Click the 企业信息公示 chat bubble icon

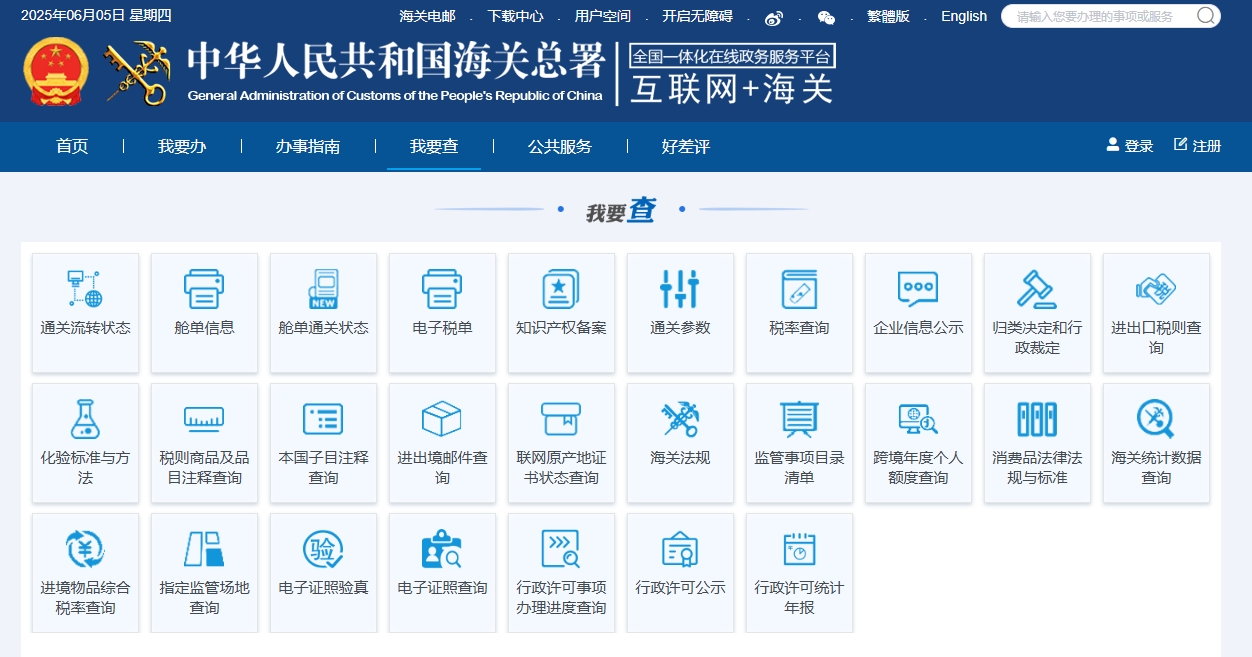pos(918,288)
